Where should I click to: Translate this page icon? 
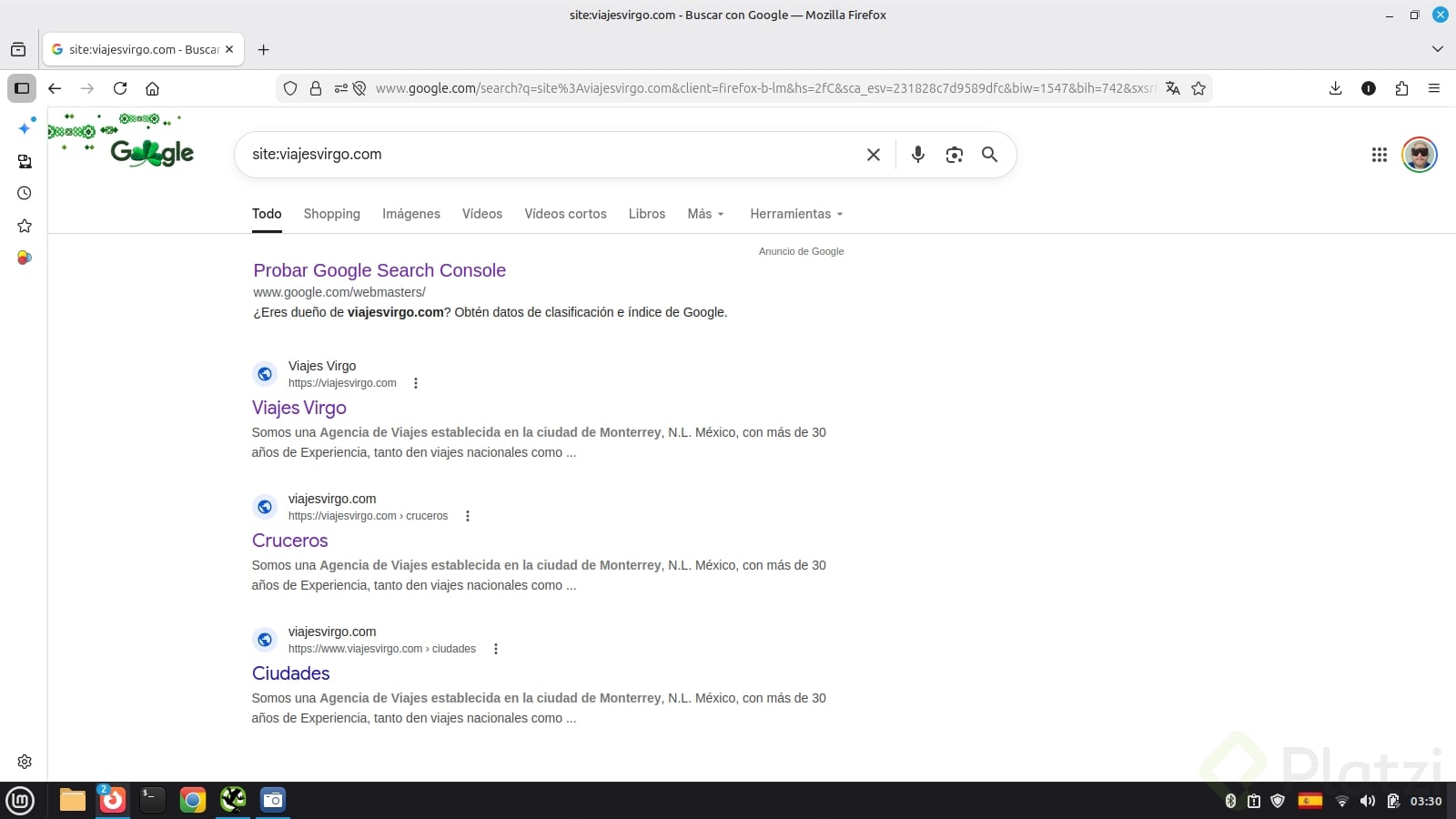tap(1173, 88)
